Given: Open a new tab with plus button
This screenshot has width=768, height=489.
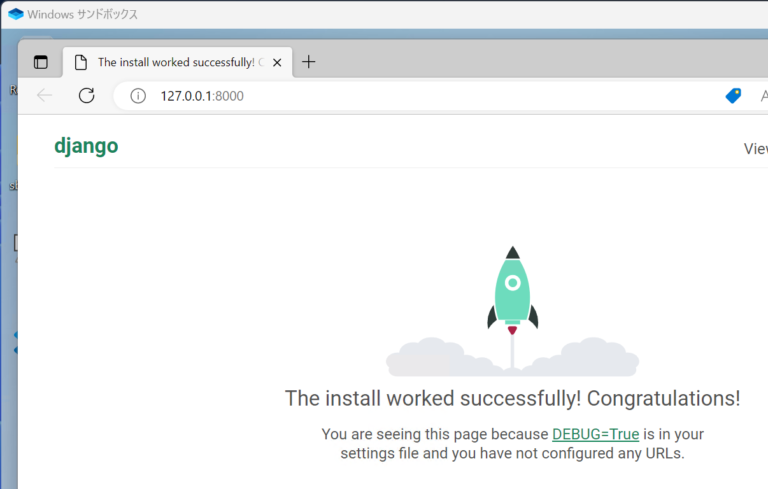Looking at the screenshot, I should pyautogui.click(x=308, y=62).
